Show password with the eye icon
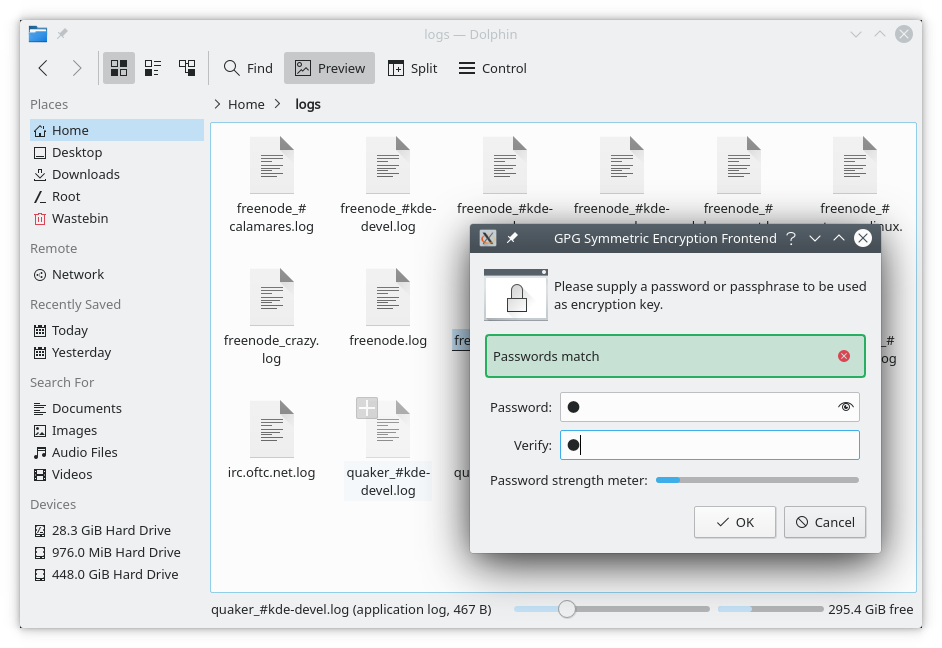 (846, 407)
